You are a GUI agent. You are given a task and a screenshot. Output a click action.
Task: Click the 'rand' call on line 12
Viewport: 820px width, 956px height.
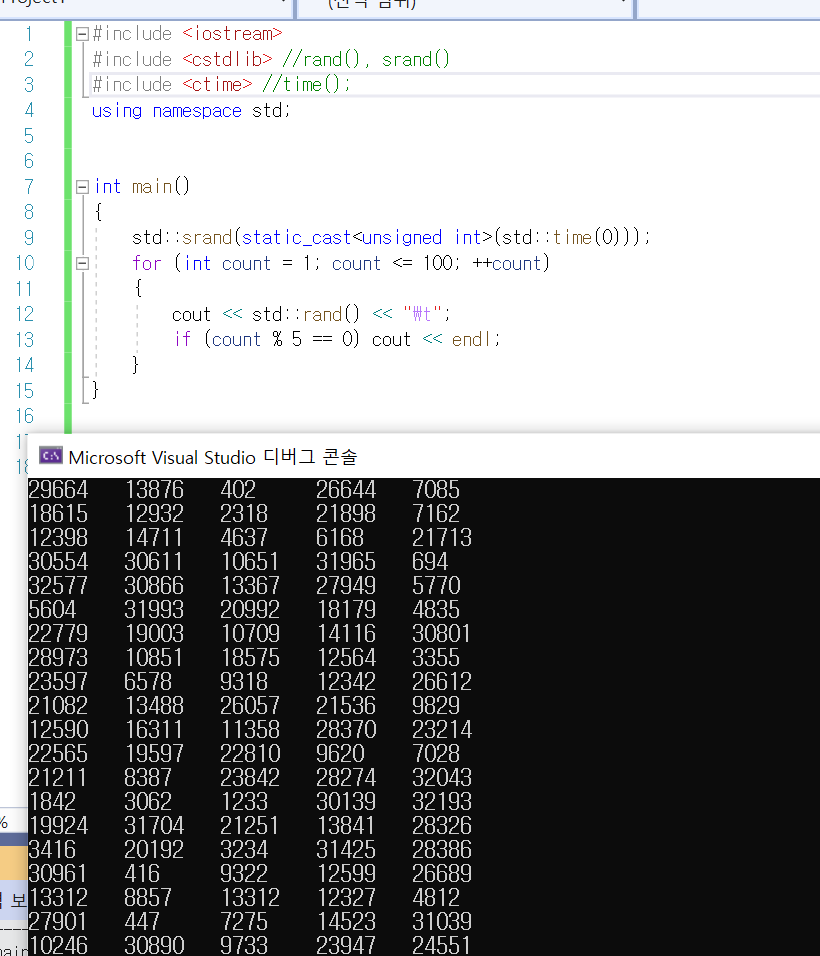pyautogui.click(x=323, y=314)
